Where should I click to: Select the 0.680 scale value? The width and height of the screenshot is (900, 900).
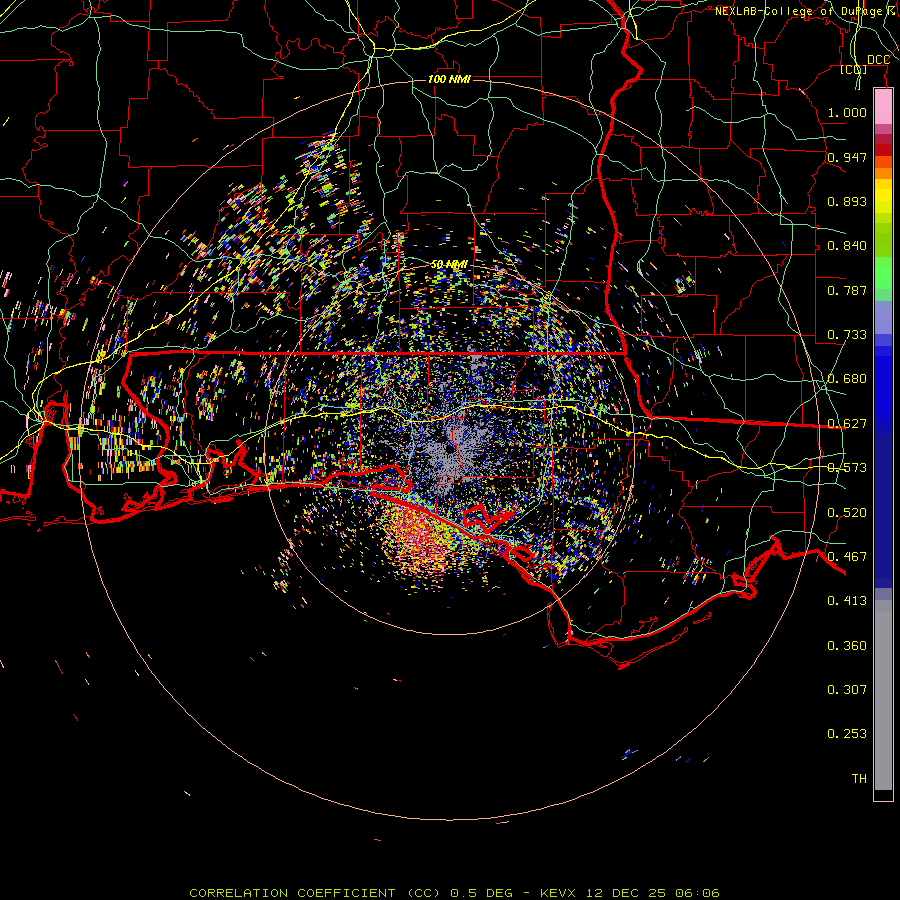point(847,379)
